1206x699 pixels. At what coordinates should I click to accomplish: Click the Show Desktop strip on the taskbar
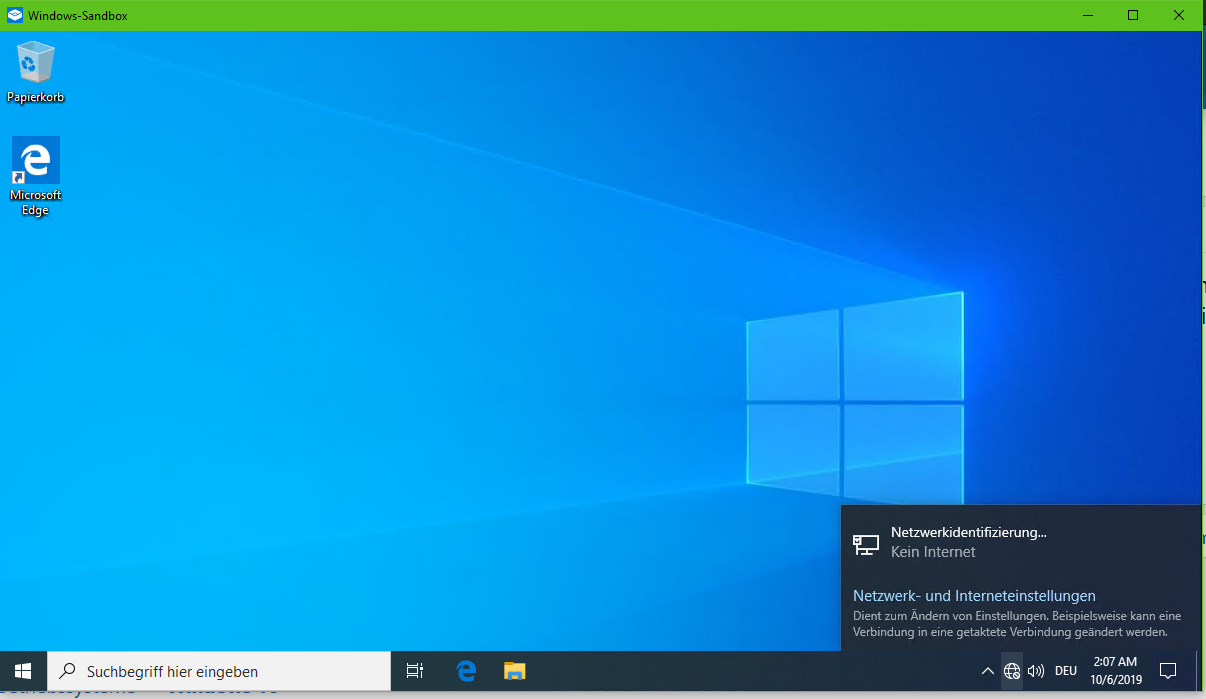[1197, 671]
